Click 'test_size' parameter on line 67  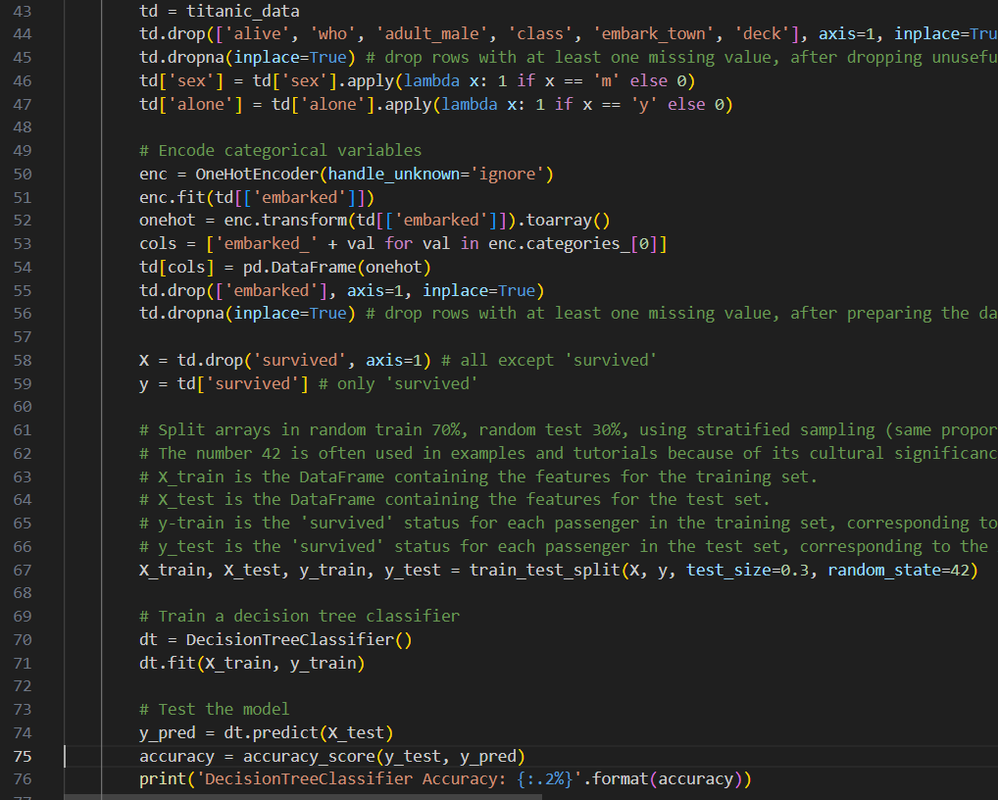click(728, 570)
